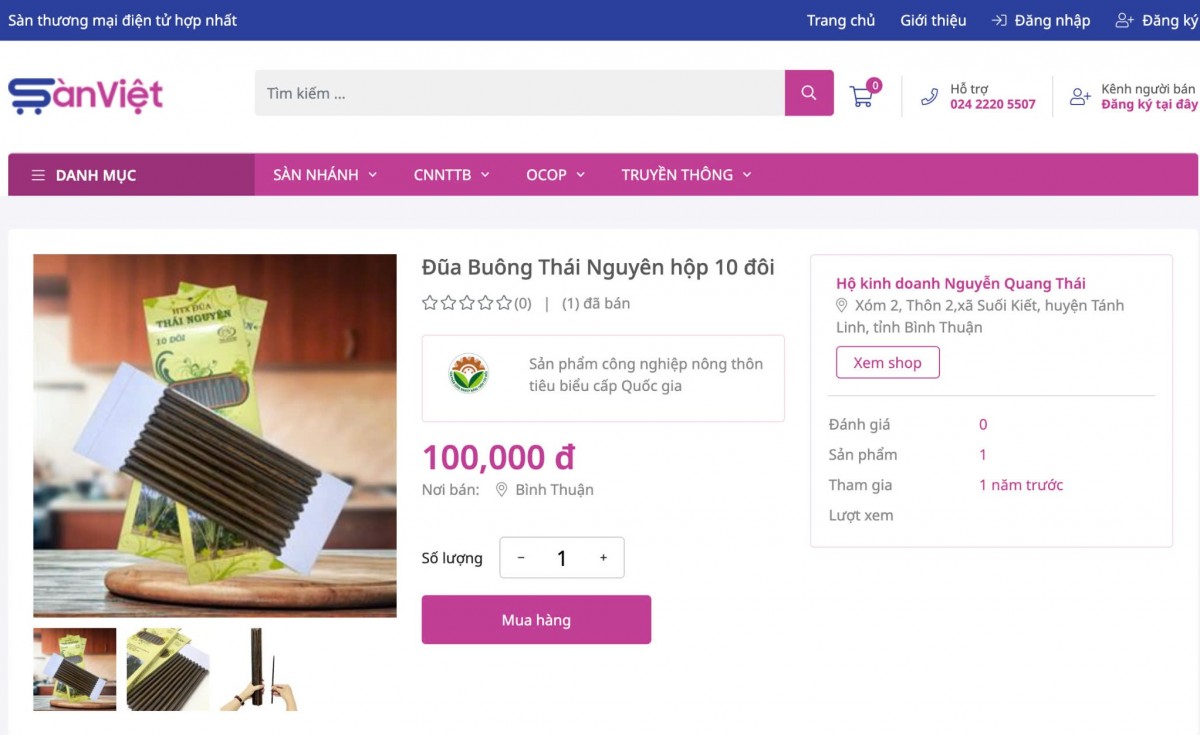Open the hamburger menu beside DANH MỤC
Screen dimensions: 1200x735
38,174
